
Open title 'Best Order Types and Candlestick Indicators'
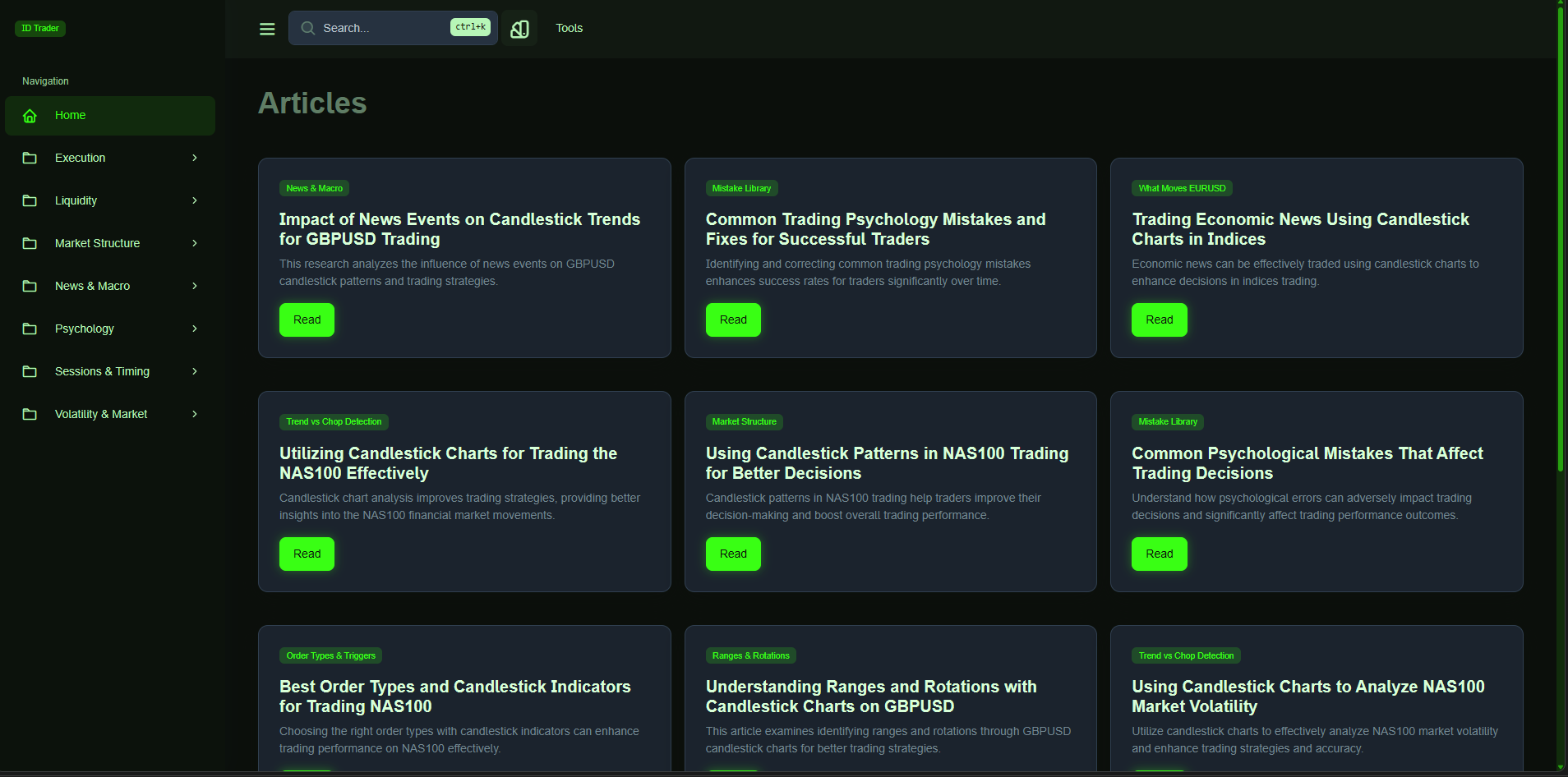455,697
